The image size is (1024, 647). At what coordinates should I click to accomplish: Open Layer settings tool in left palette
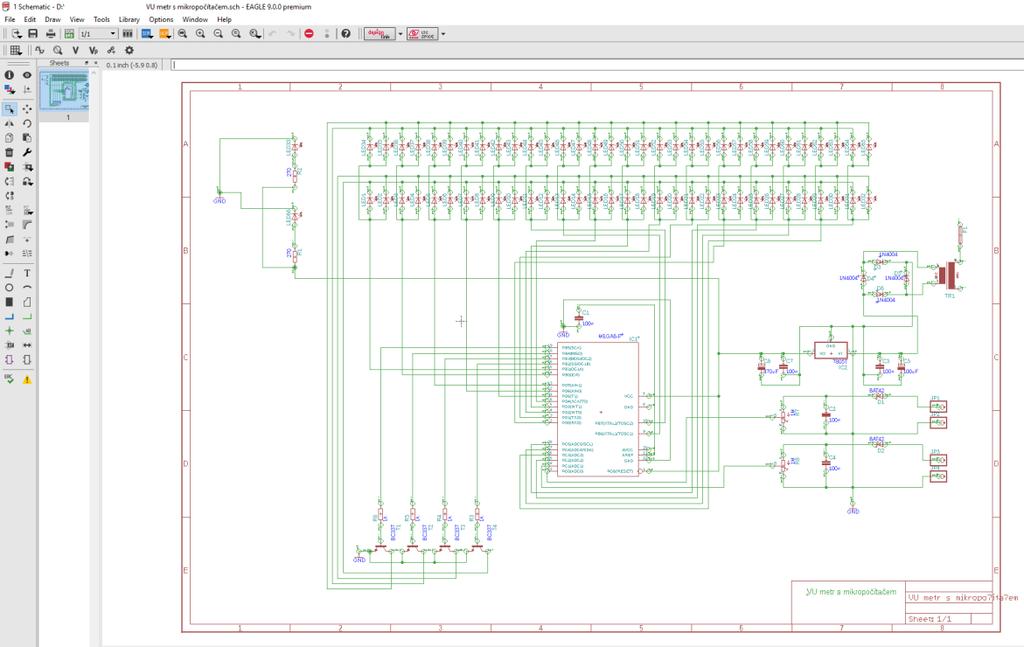(9, 89)
